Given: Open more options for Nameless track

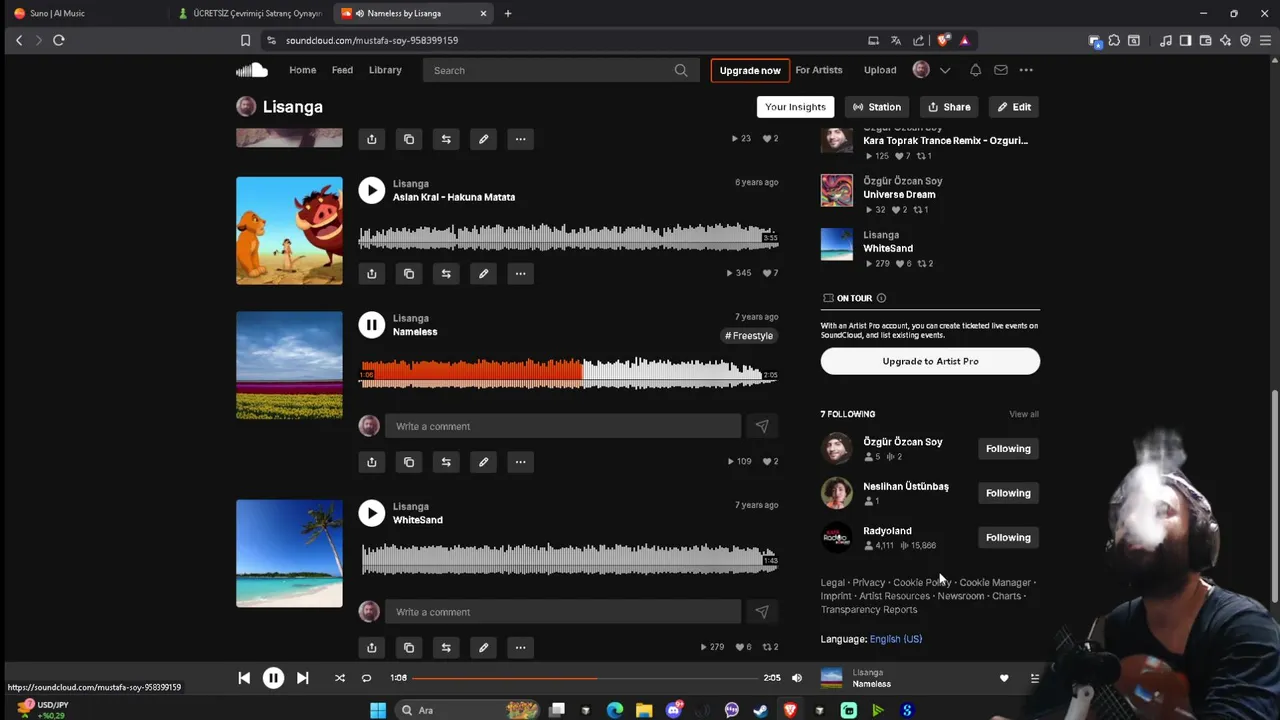Looking at the screenshot, I should point(520,462).
